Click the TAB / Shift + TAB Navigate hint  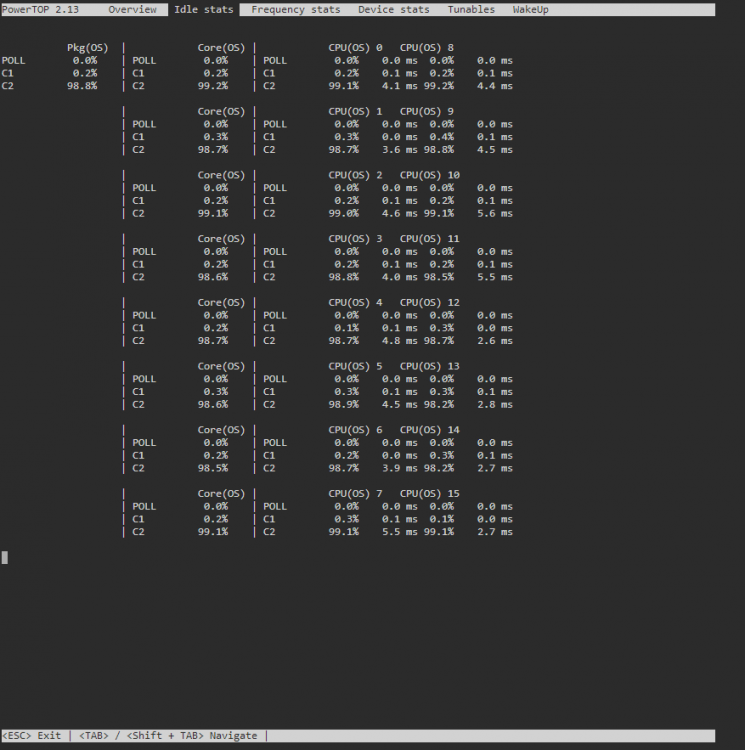pos(168,736)
